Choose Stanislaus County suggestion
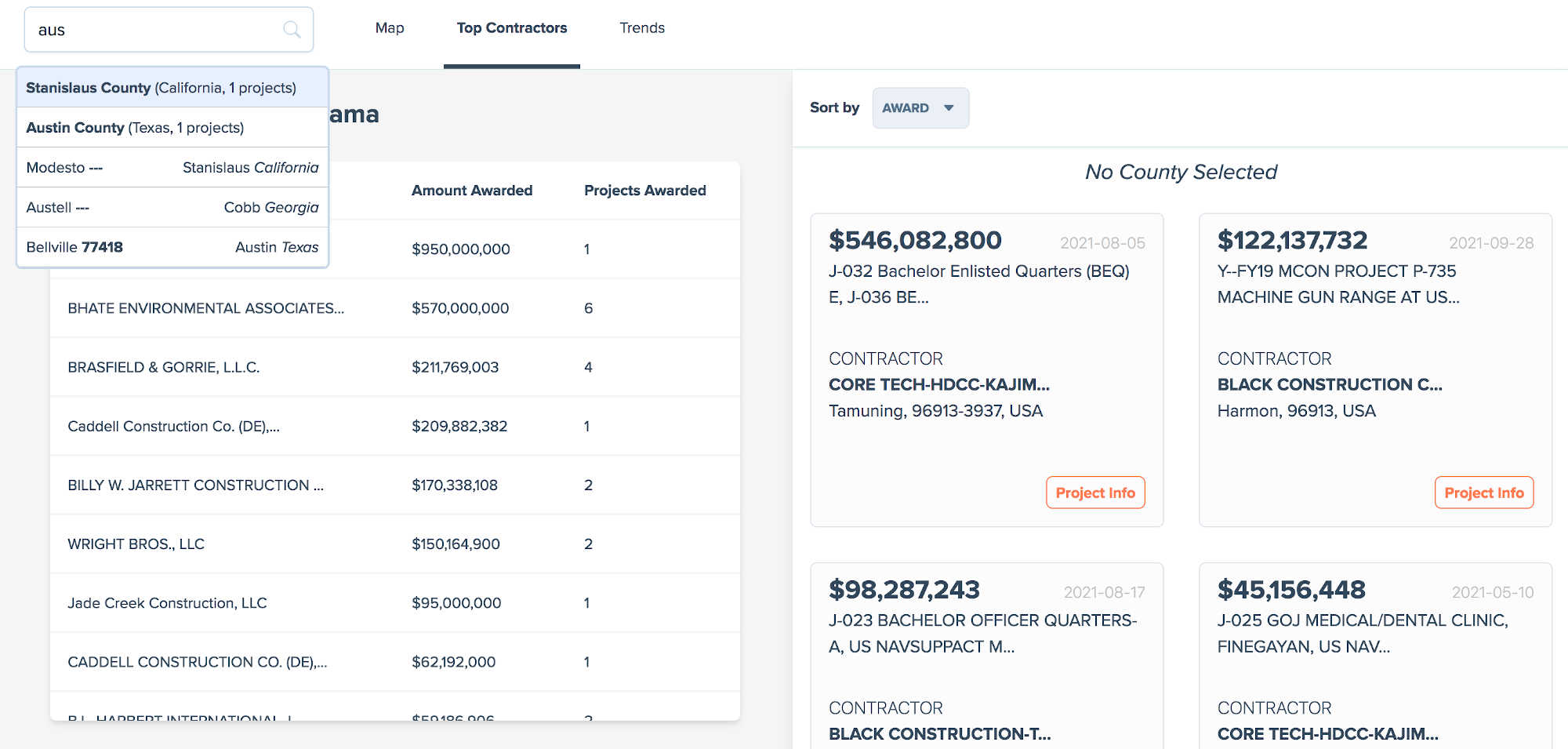Screen dimensions: 1568x749 click(x=172, y=88)
